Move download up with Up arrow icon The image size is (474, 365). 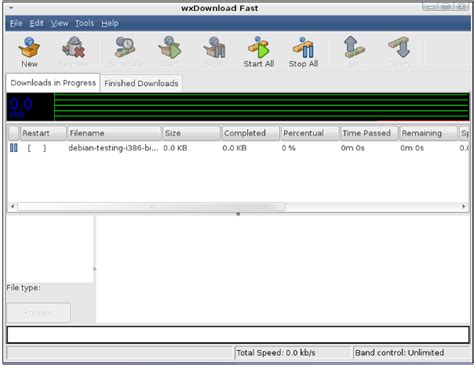point(354,52)
